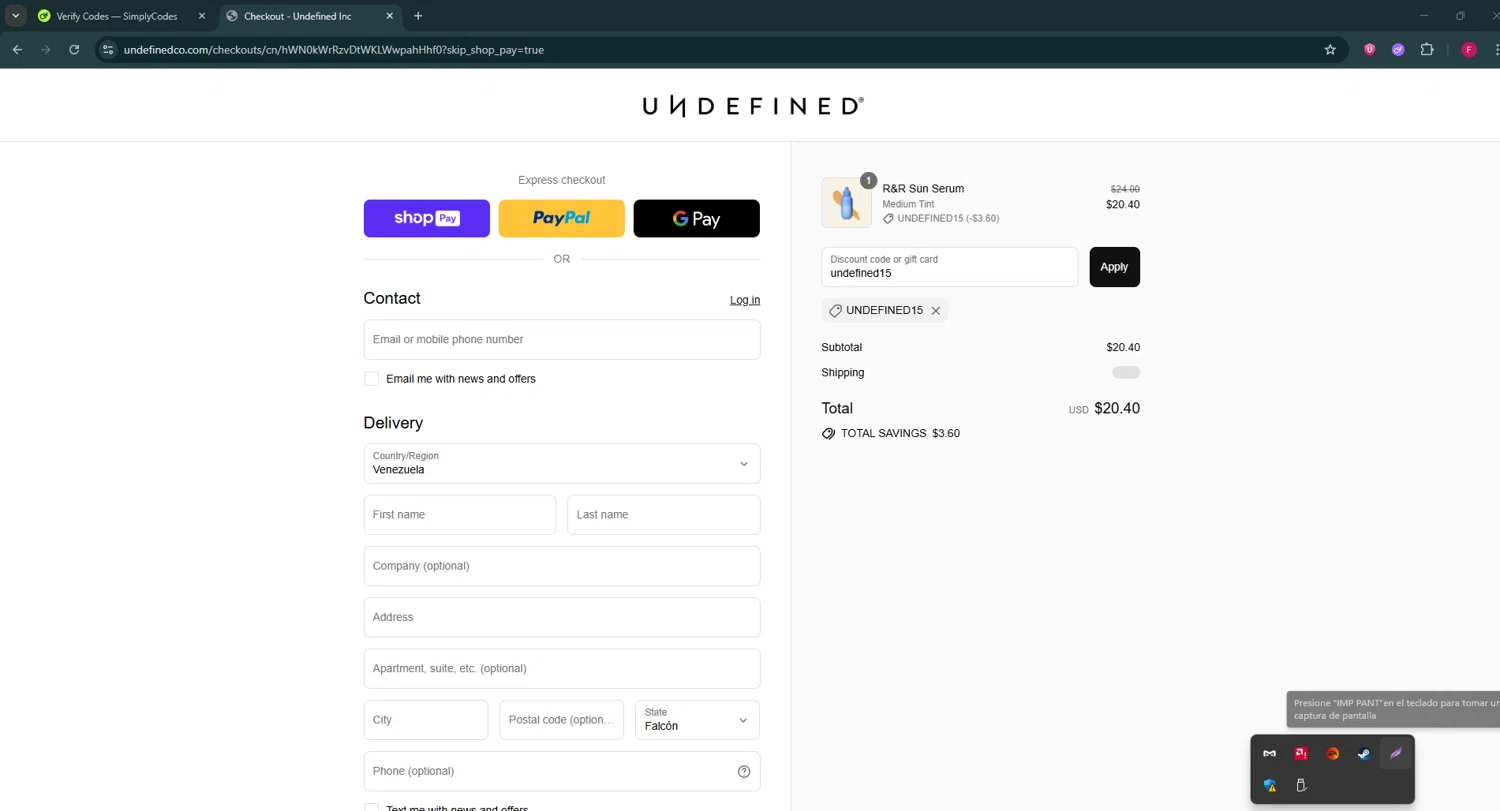Image resolution: width=1500 pixels, height=811 pixels.
Task: Click the address bar URL
Action: coord(334,49)
